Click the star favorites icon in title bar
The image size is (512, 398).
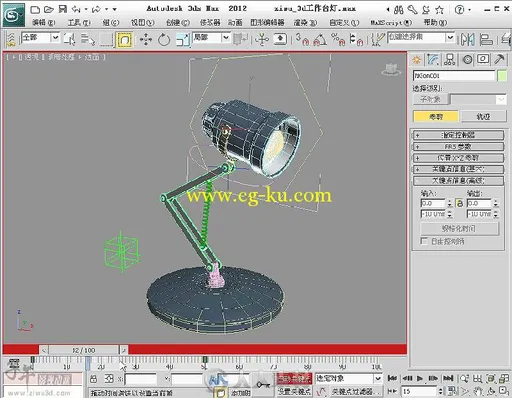point(439,10)
